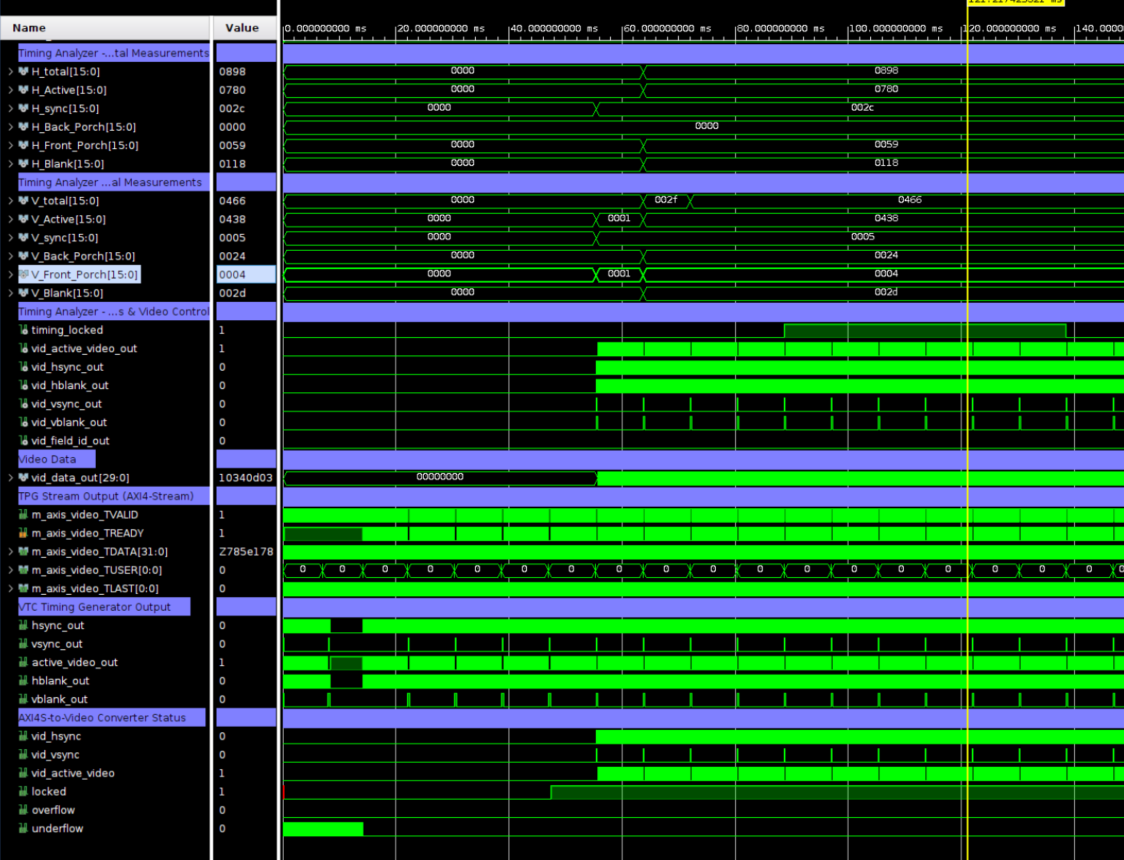Expand the H_total[15:0] bus

click(10, 72)
